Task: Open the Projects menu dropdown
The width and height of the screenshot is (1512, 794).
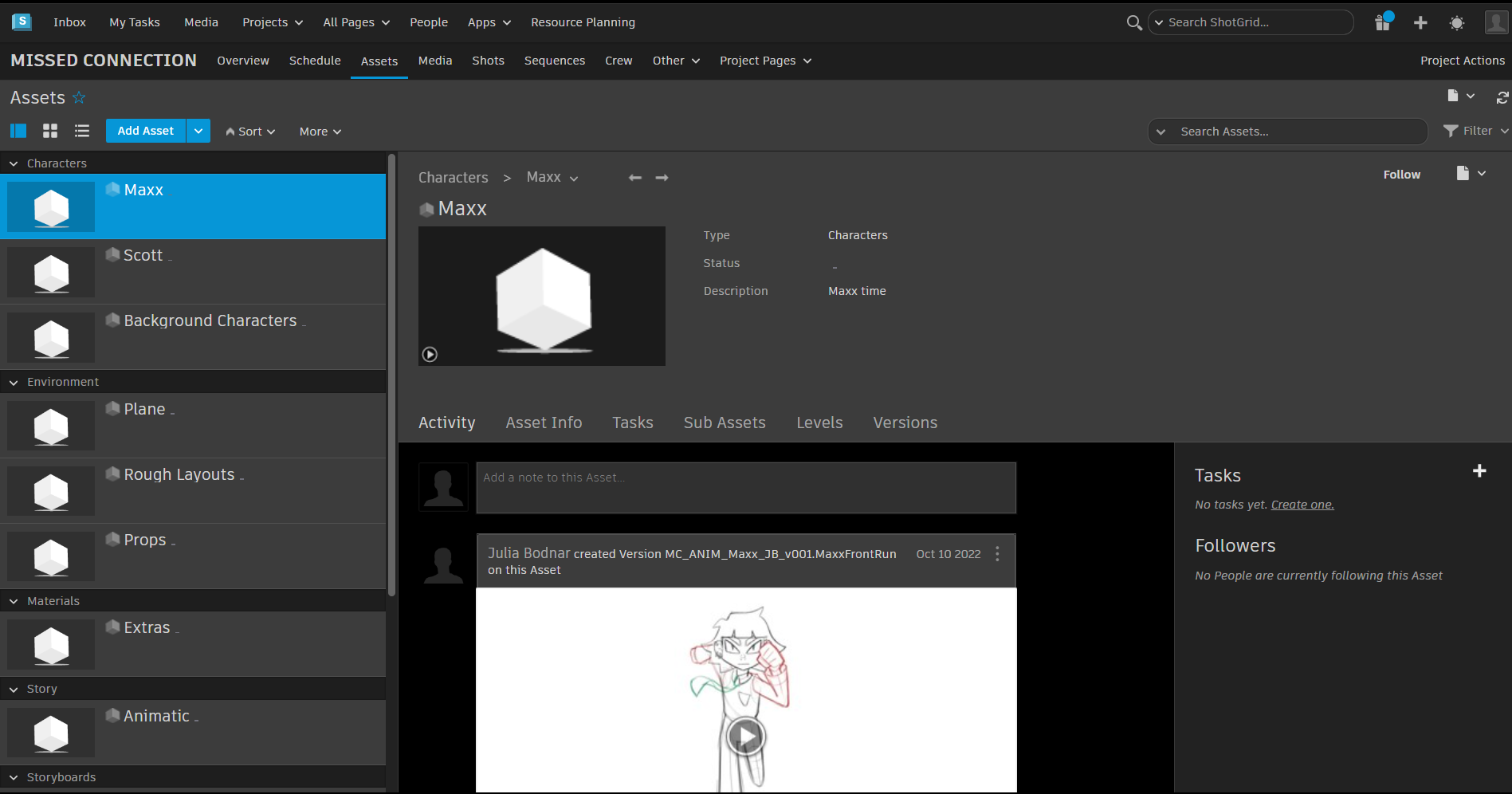Action: [x=273, y=22]
